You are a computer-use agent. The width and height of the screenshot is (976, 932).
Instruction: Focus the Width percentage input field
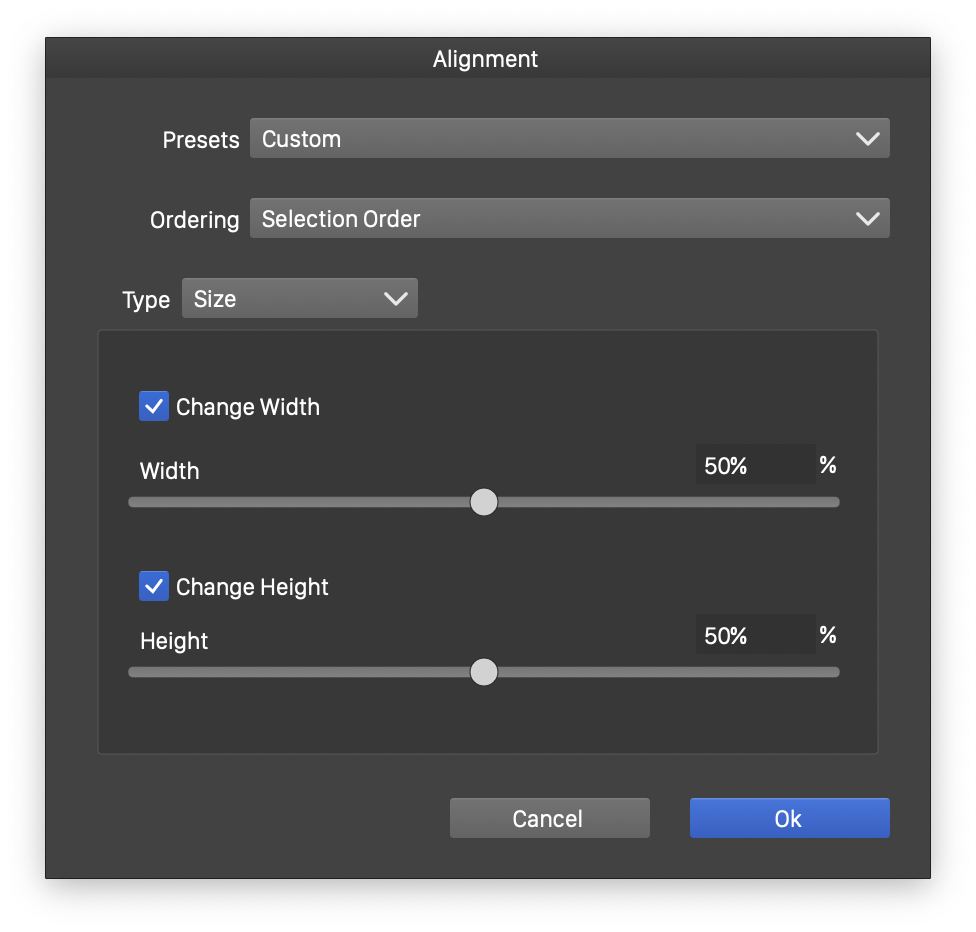(x=755, y=466)
